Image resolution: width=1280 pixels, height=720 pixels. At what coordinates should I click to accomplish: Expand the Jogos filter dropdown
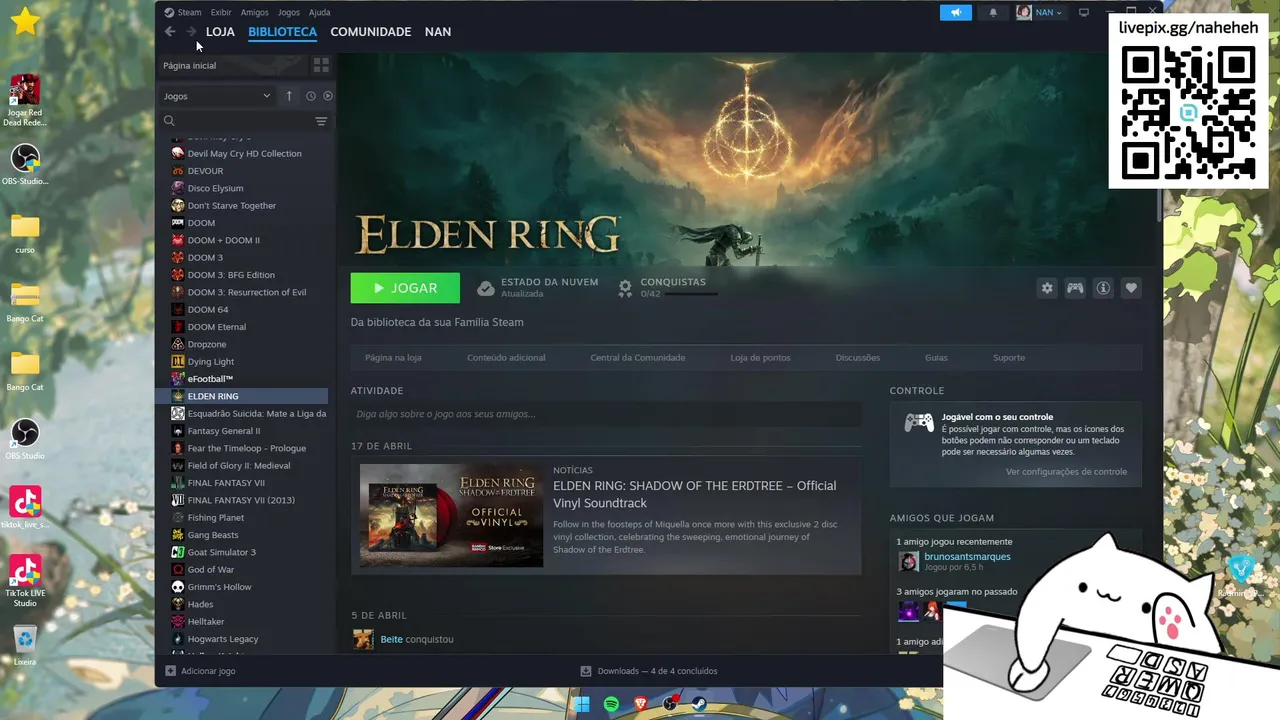click(x=217, y=96)
